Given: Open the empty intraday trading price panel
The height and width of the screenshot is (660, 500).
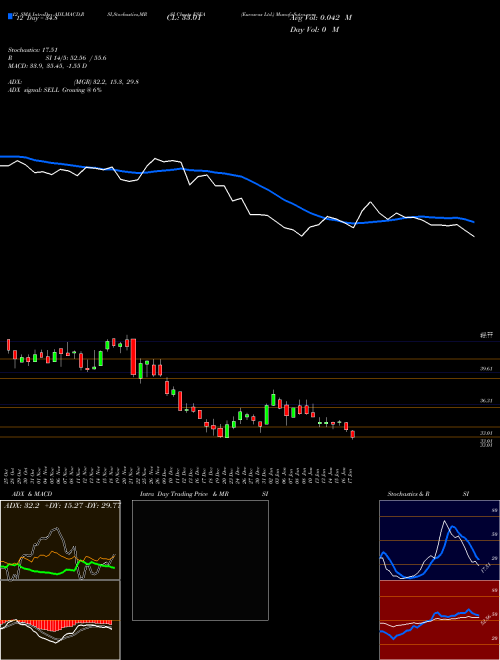Looking at the screenshot, I should click(x=200, y=560).
